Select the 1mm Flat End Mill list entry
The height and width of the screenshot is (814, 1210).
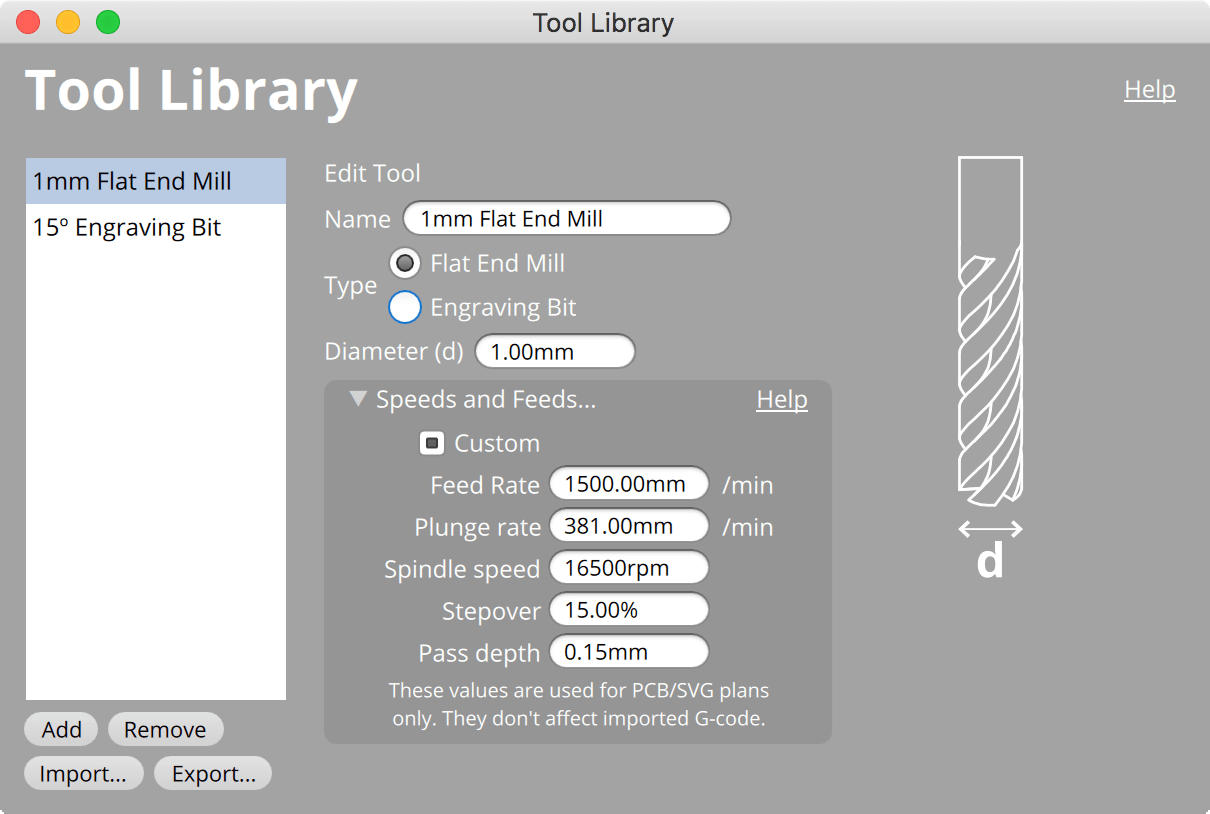[x=156, y=181]
